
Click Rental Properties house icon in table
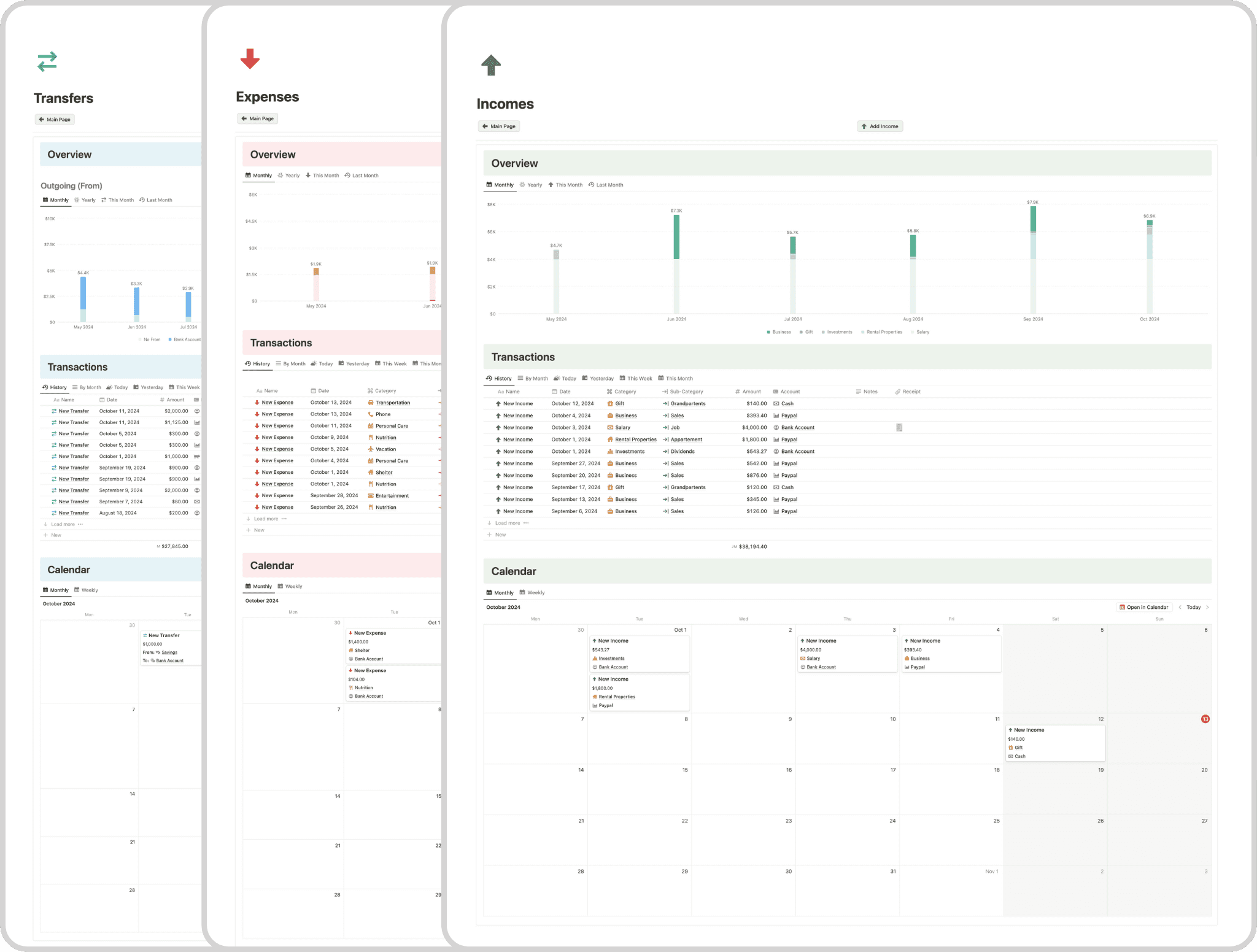pos(610,439)
